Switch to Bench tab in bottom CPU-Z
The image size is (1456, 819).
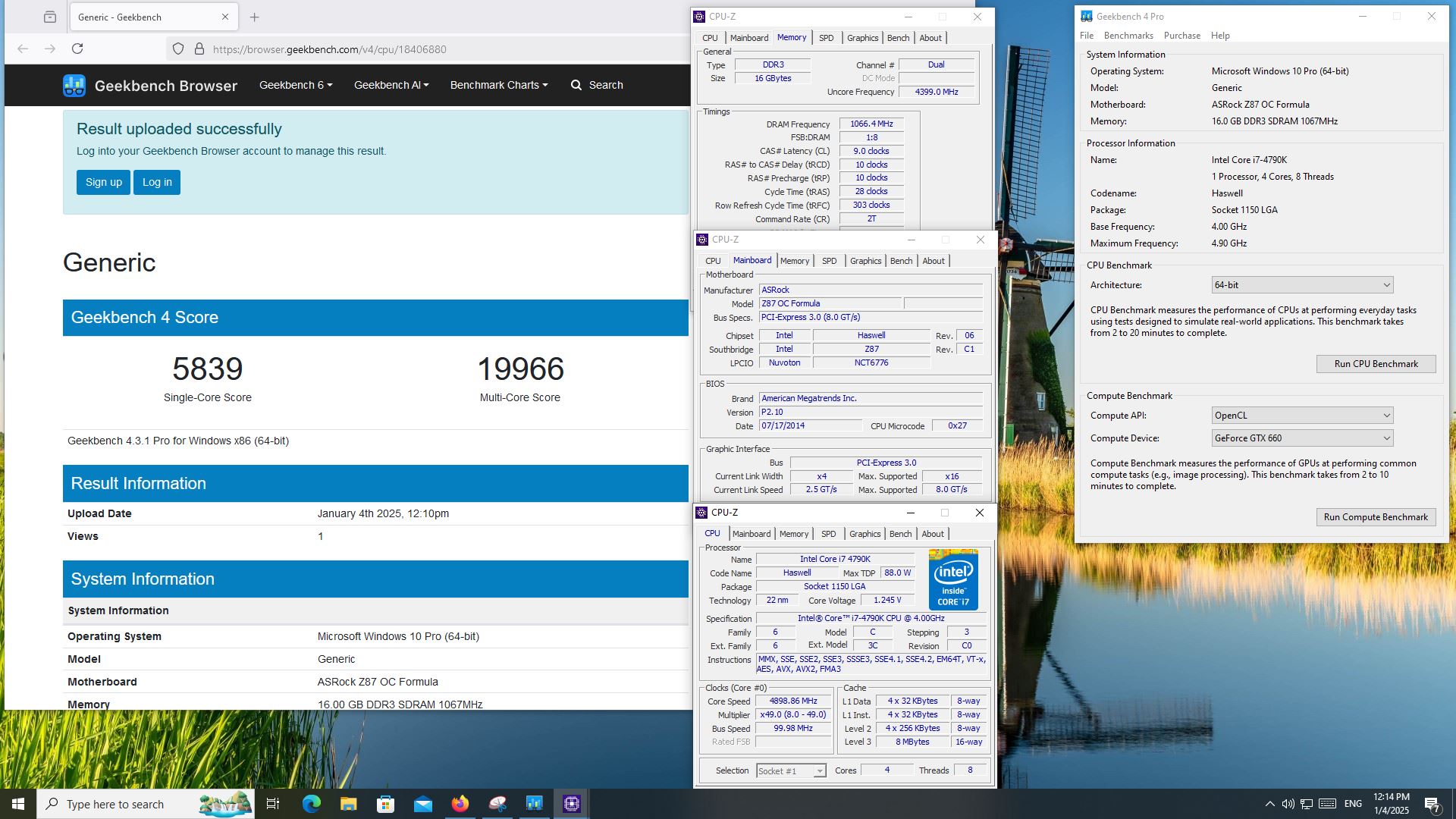[900, 534]
